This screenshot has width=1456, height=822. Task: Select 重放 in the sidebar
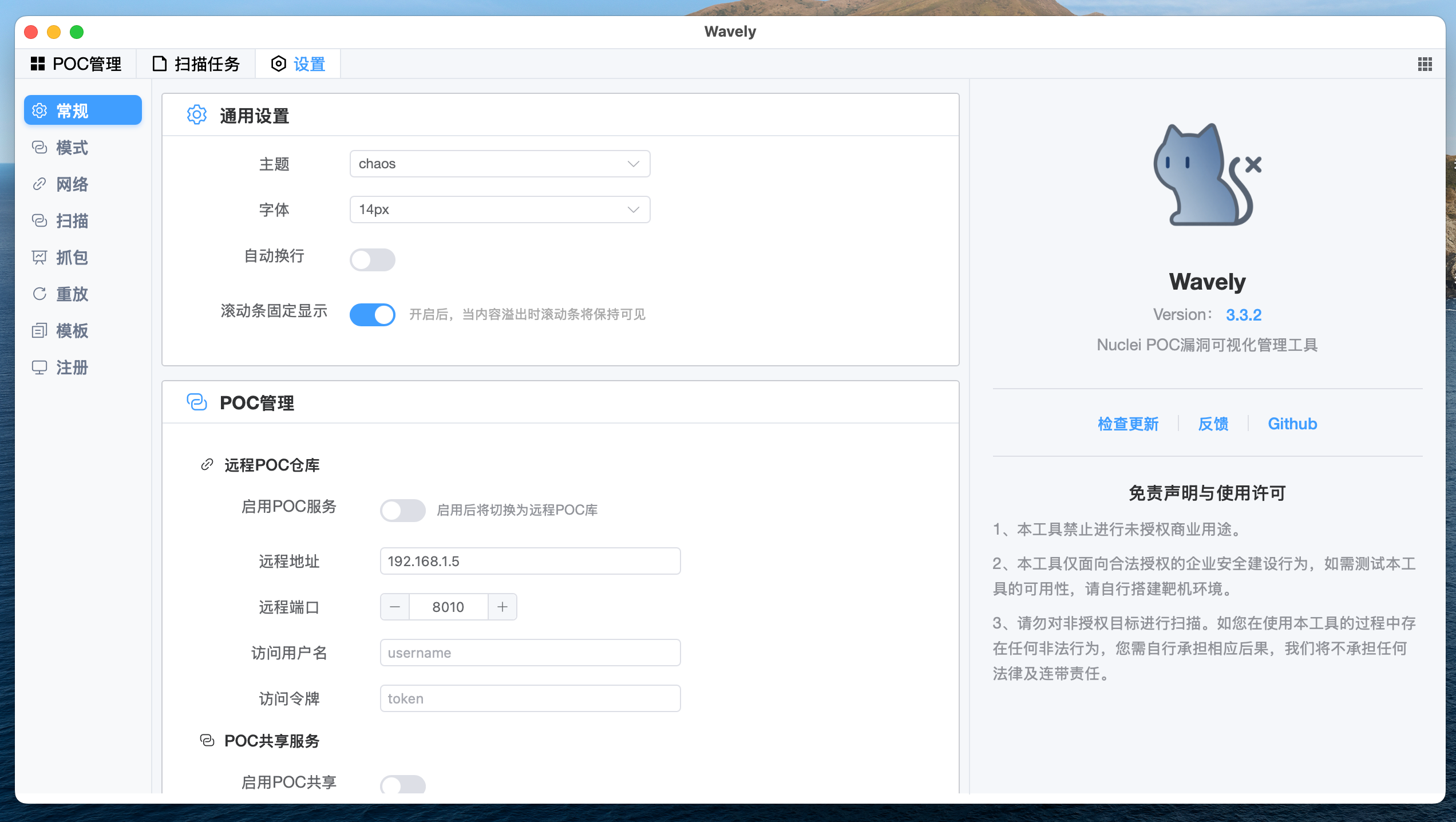(x=83, y=294)
